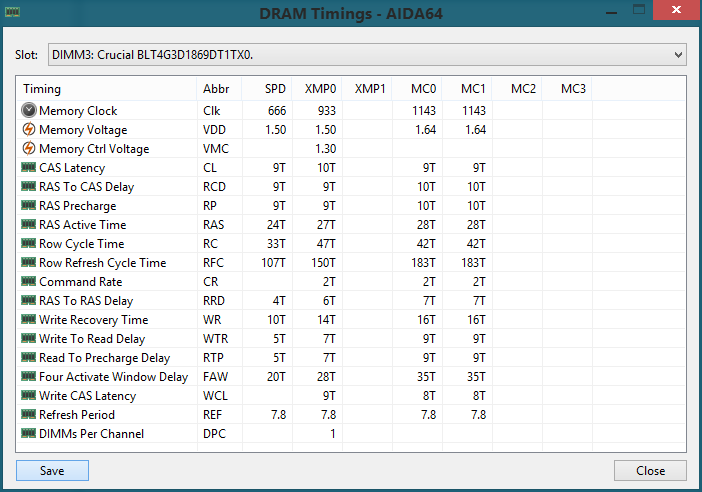Click the Row Refresh Cycle Time chip icon
The image size is (702, 492).
[29, 262]
